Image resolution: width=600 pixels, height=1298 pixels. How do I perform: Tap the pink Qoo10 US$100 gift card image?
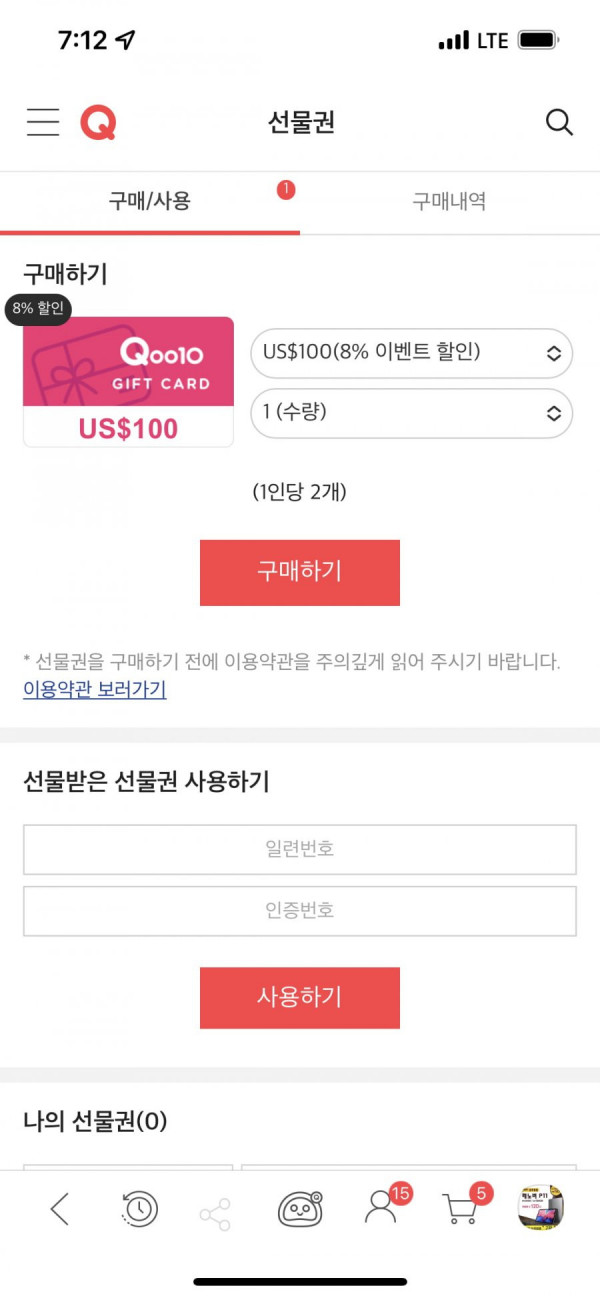pyautogui.click(x=128, y=382)
